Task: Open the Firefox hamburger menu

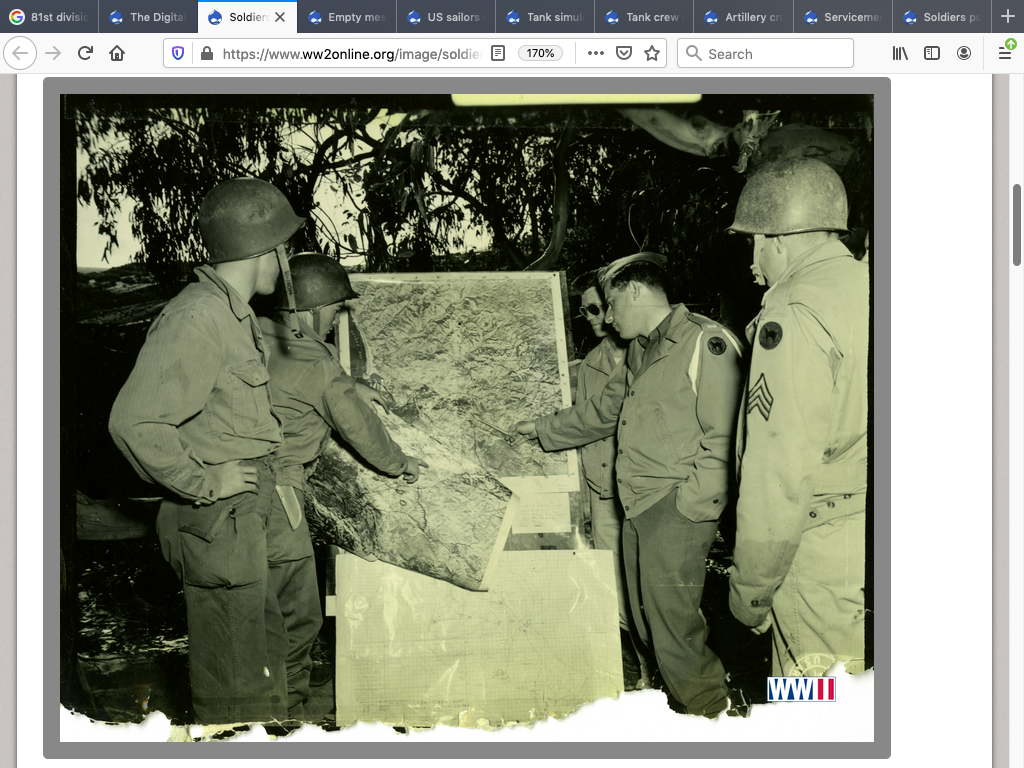Action: point(1005,53)
